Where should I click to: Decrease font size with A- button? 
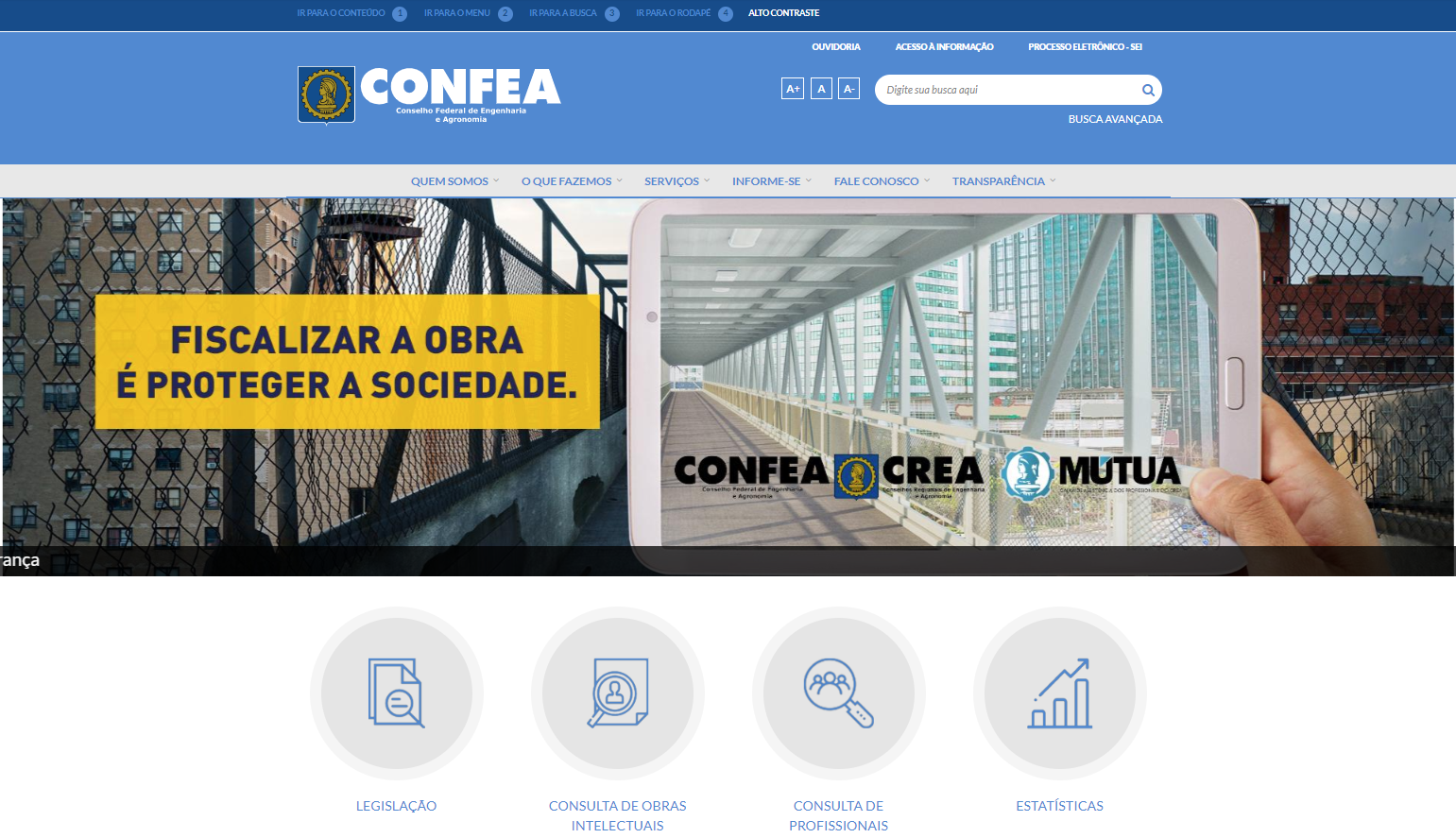click(x=848, y=89)
